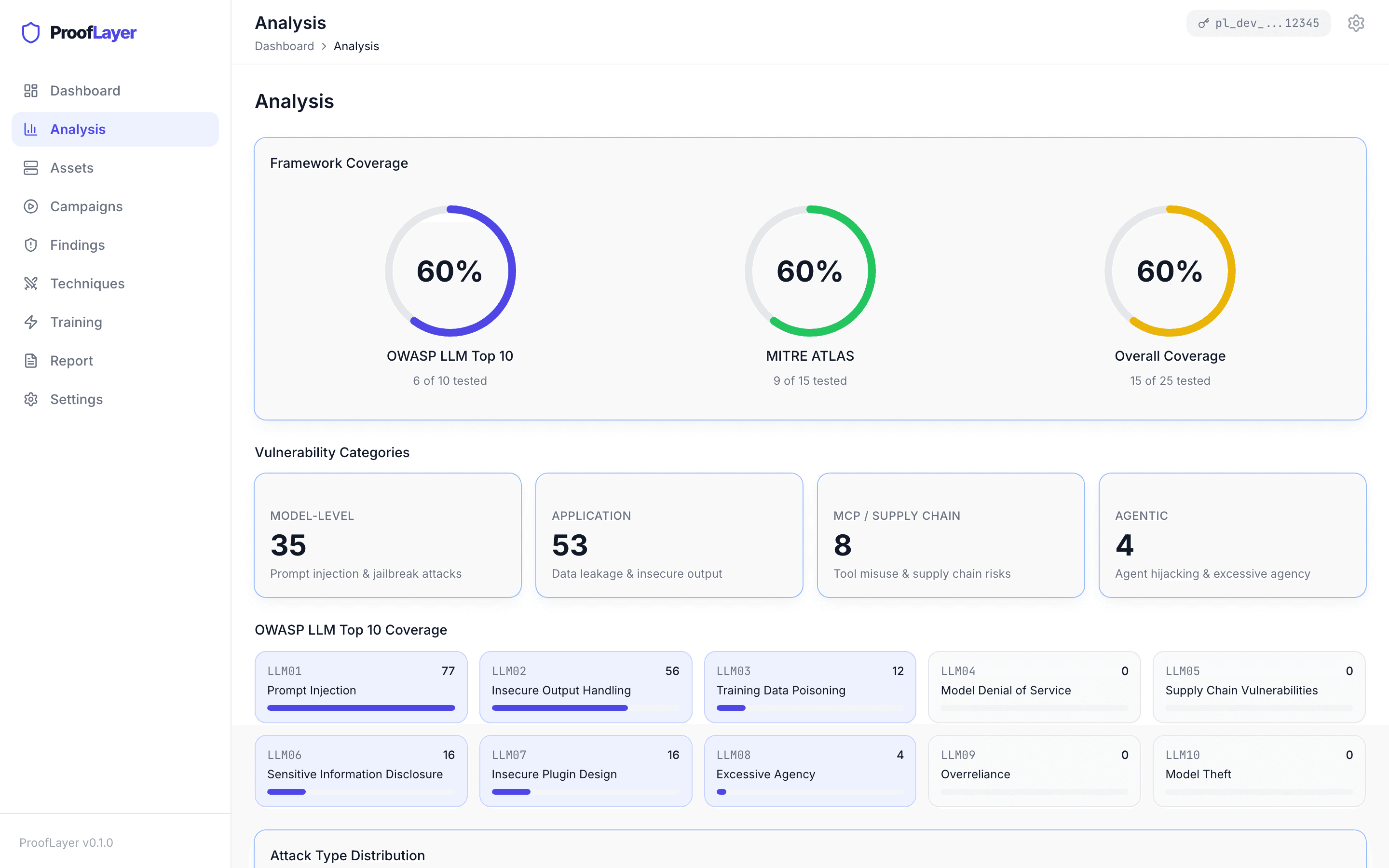This screenshot has height=868, width=1389.
Task: Click the OWASP LLM Top 10 donut chart
Action: 450,271
